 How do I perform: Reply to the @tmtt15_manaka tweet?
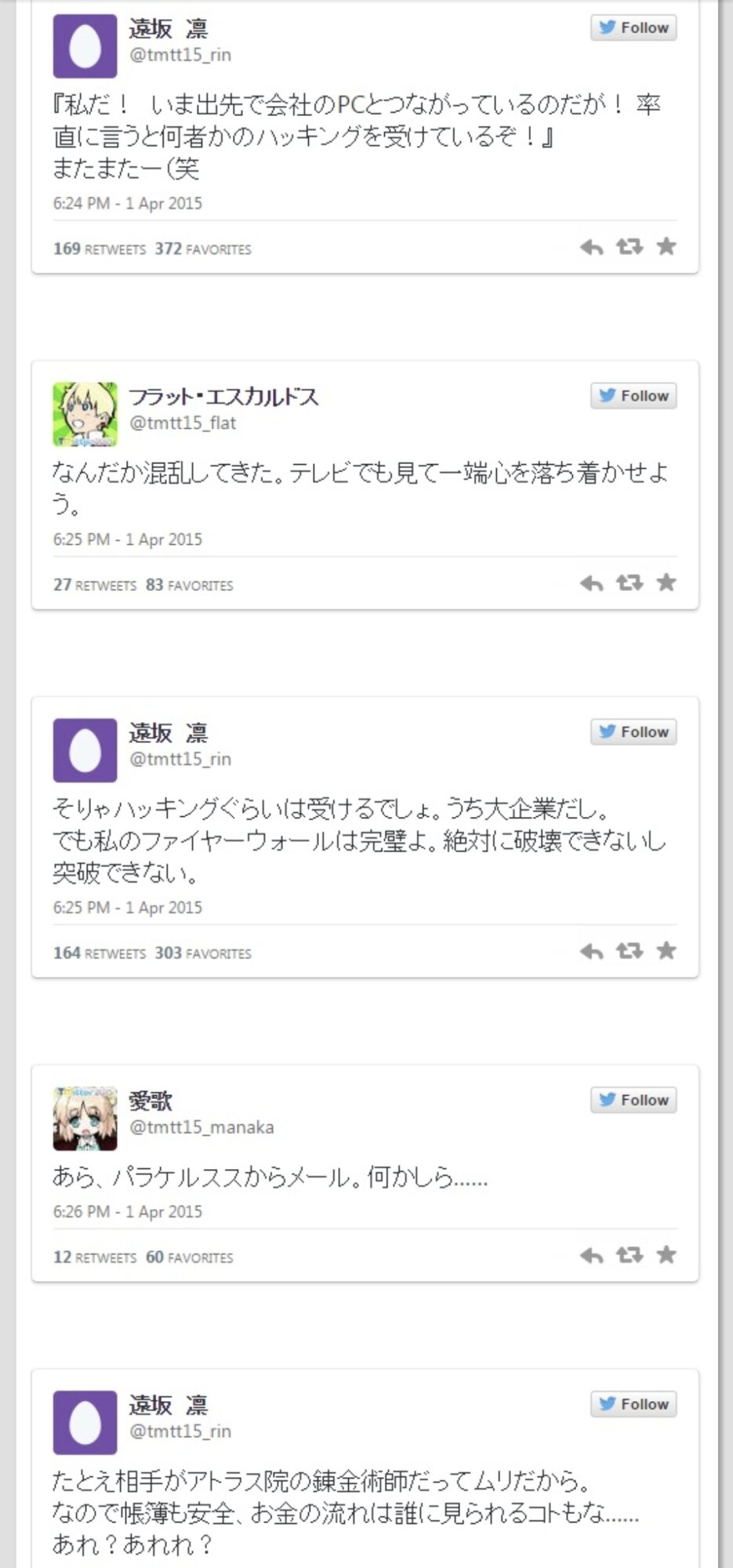[592, 1256]
